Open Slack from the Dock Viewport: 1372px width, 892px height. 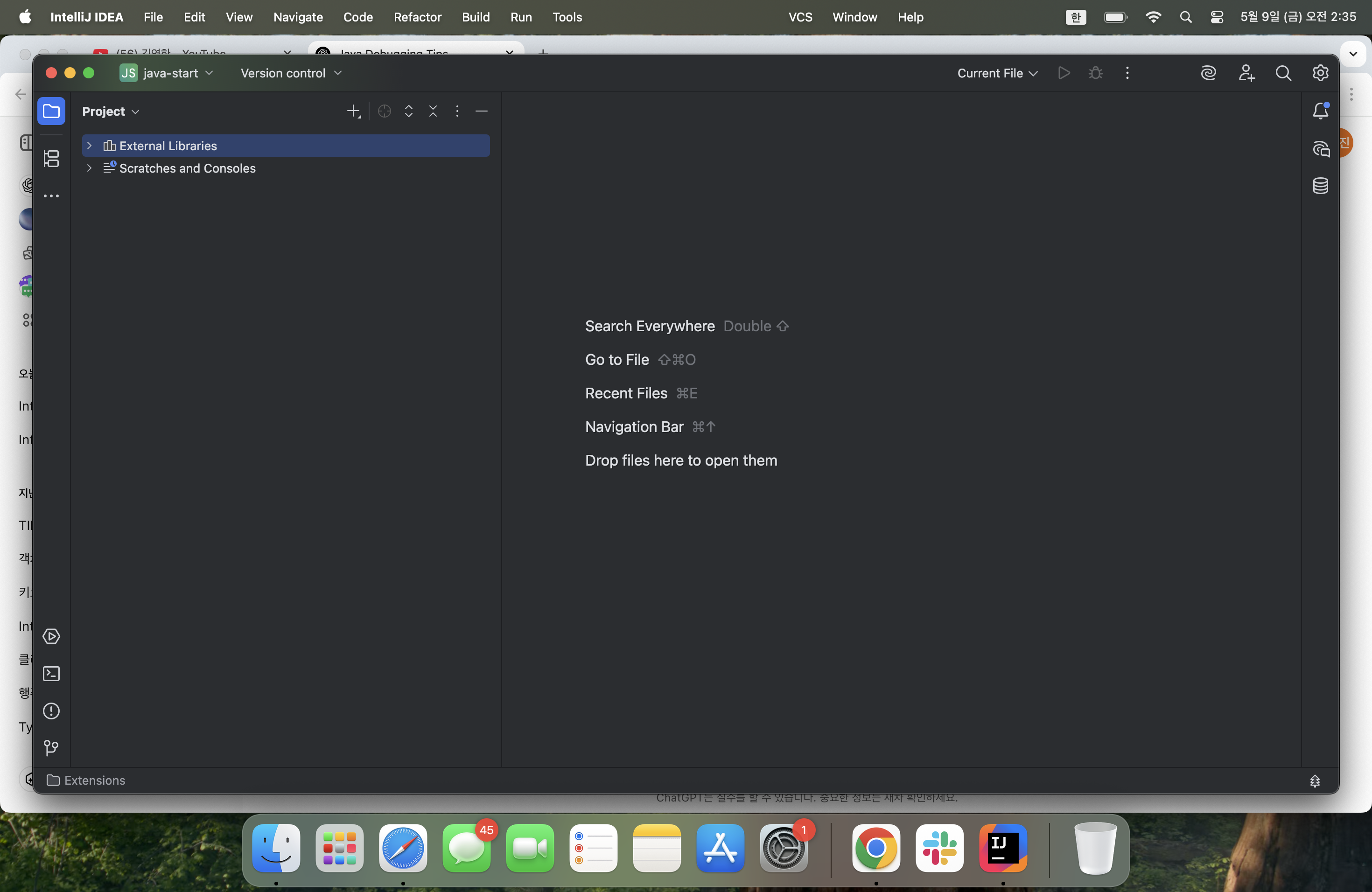[939, 848]
